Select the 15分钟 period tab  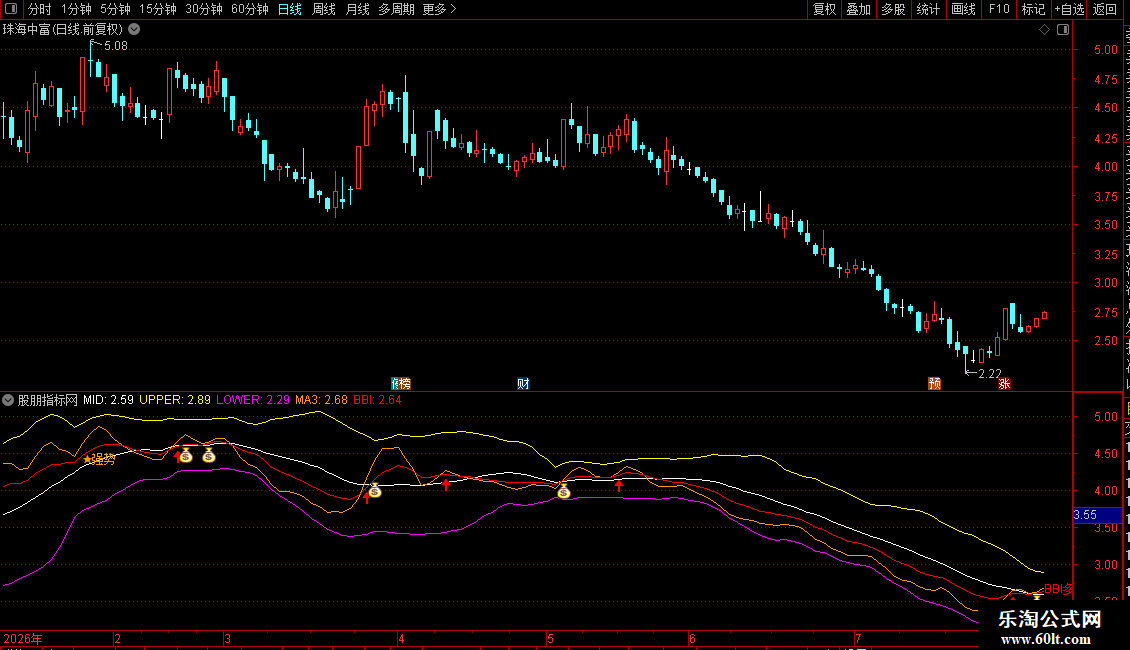point(157,9)
